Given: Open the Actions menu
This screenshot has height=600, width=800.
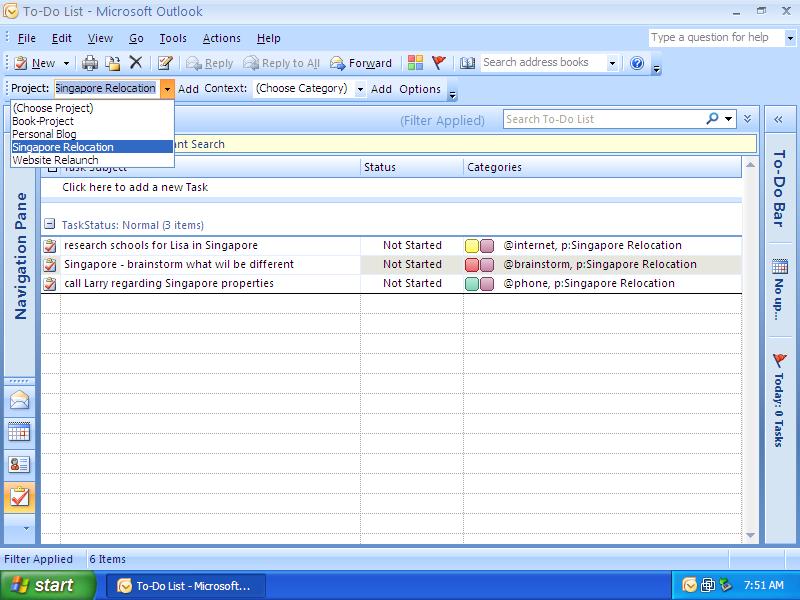Looking at the screenshot, I should click(221, 38).
